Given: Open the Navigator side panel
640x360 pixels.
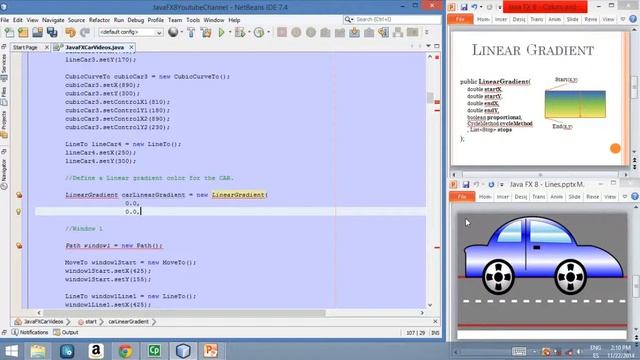Looking at the screenshot, I should pyautogui.click(x=4, y=174).
